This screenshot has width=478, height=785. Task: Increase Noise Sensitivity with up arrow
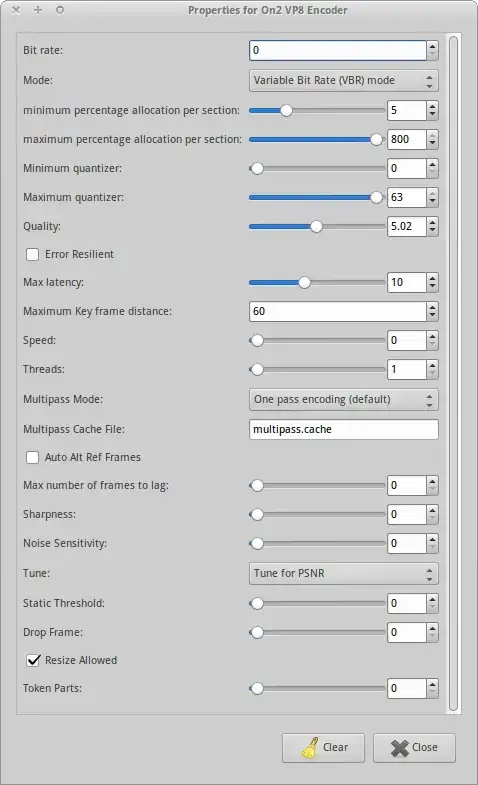coord(432,539)
